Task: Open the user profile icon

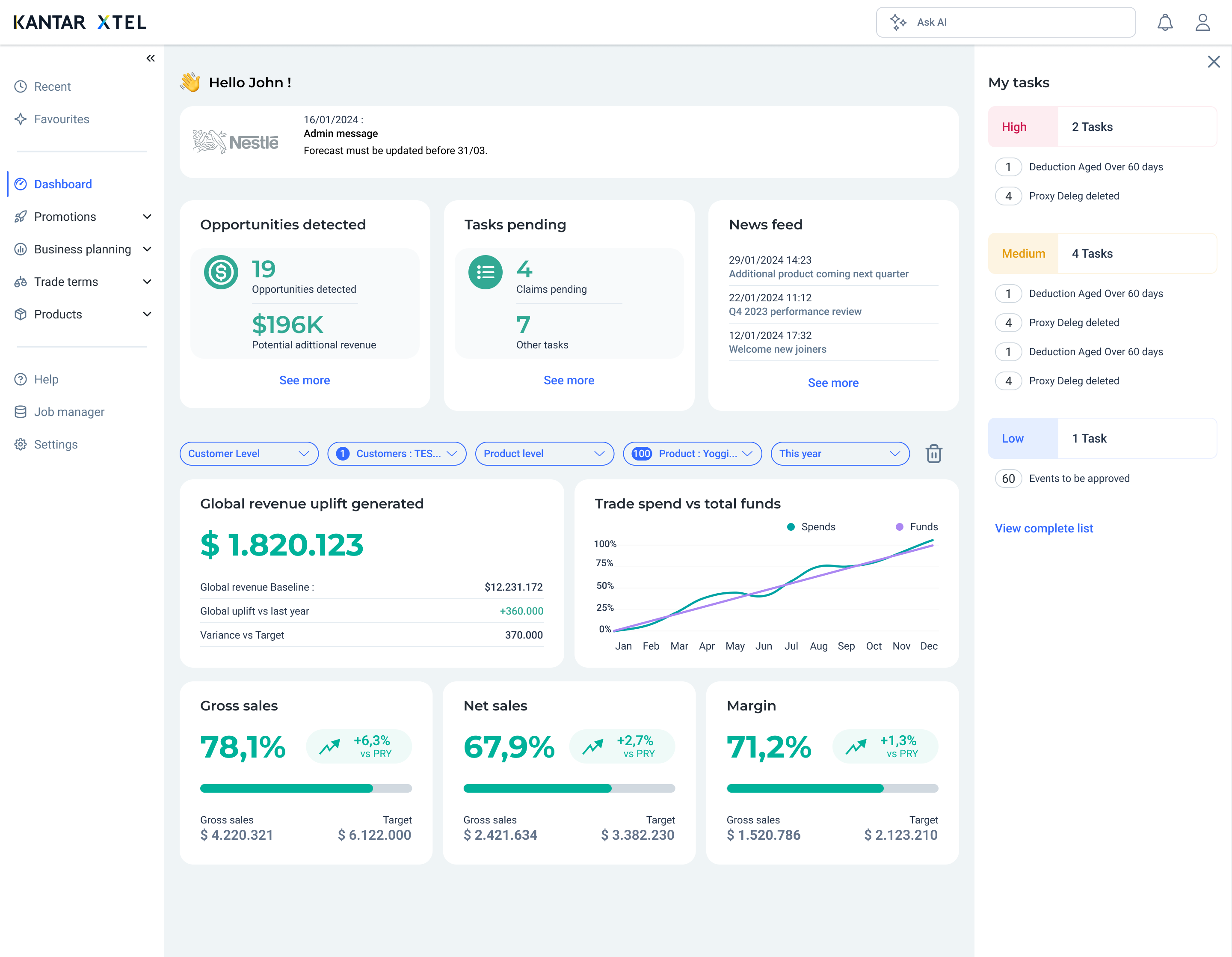Action: (1202, 23)
